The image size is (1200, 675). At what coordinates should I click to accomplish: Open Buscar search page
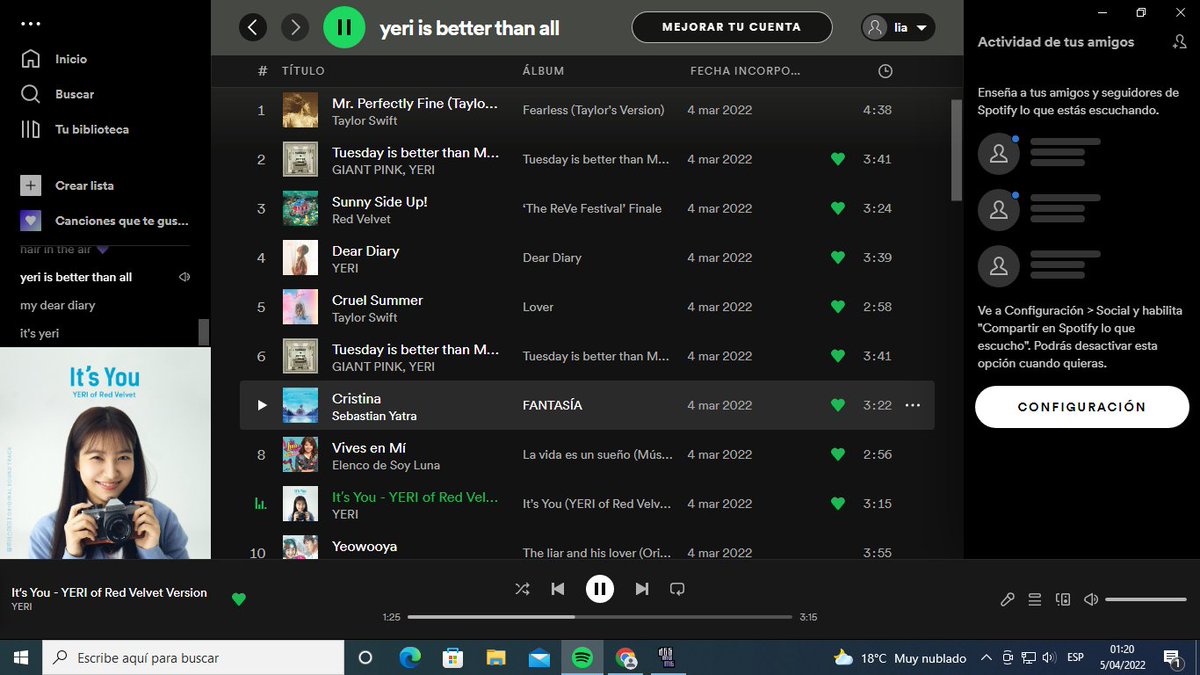coord(58,94)
